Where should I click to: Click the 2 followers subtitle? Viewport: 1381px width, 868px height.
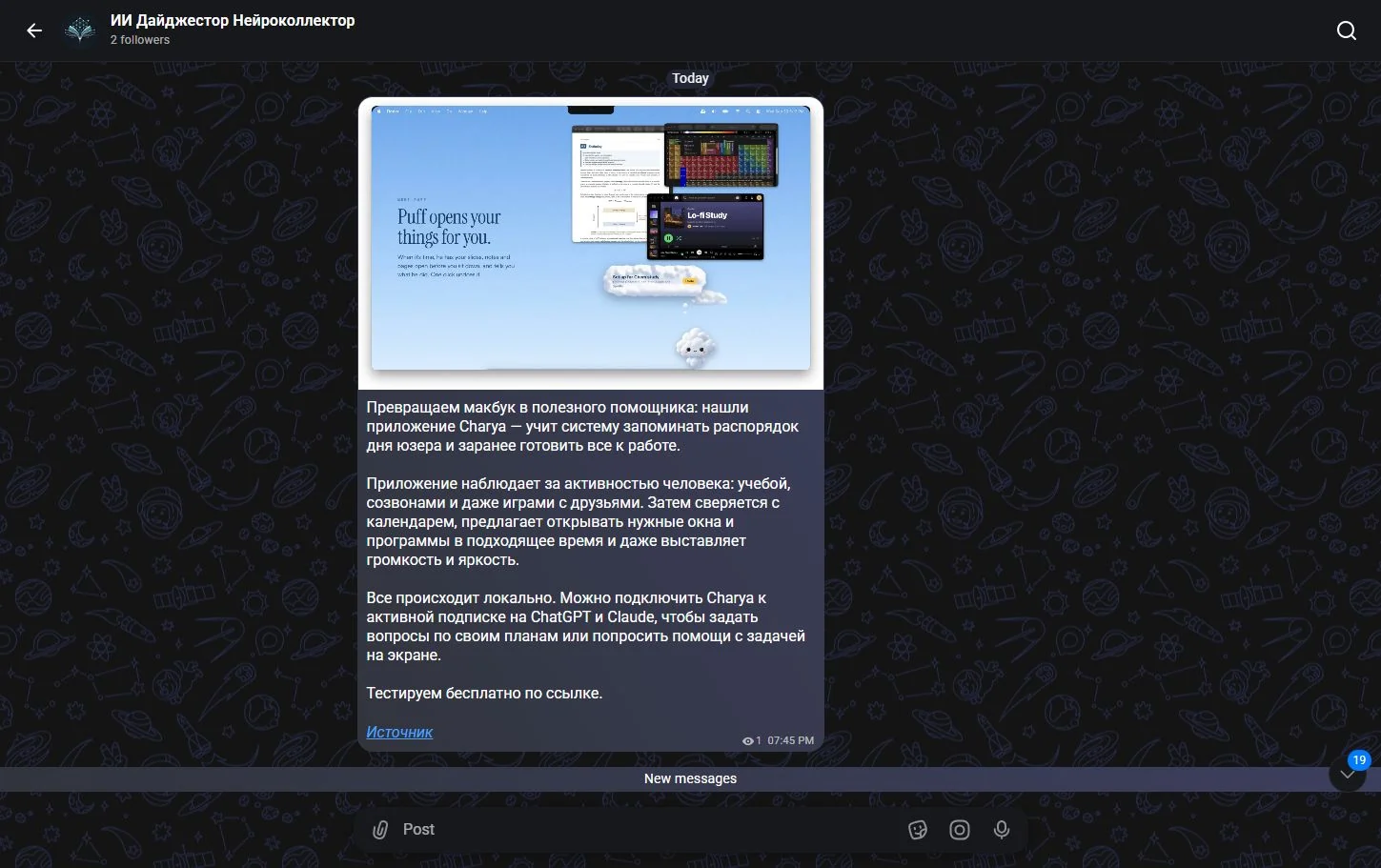(x=140, y=40)
